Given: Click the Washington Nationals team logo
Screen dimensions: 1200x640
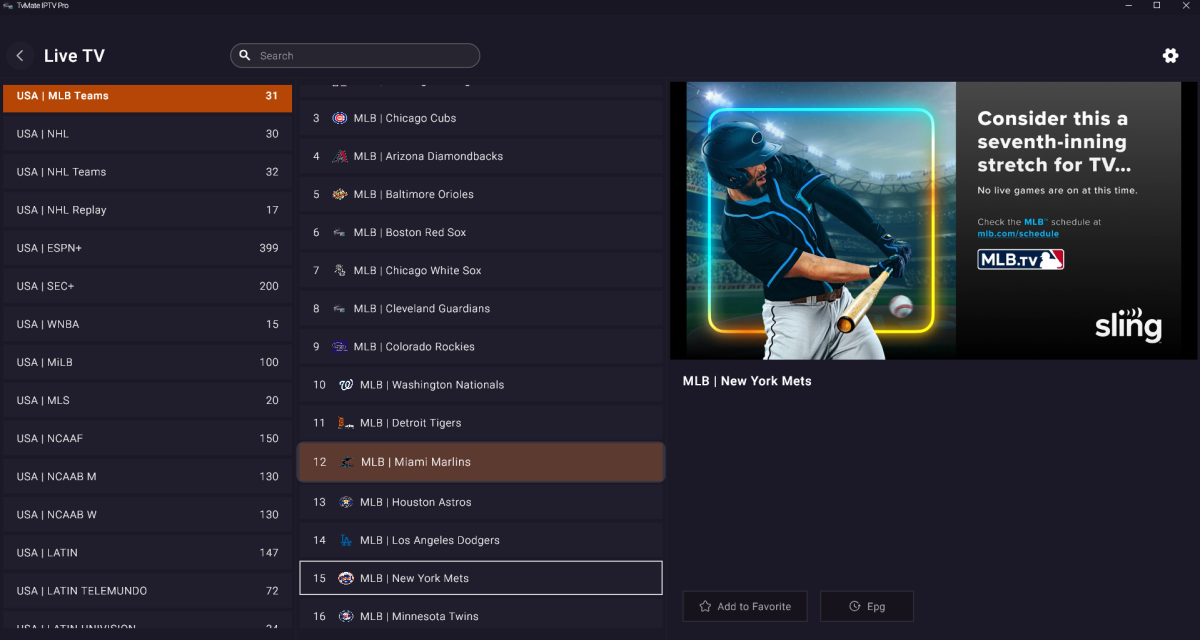Looking at the screenshot, I should pyautogui.click(x=346, y=385).
